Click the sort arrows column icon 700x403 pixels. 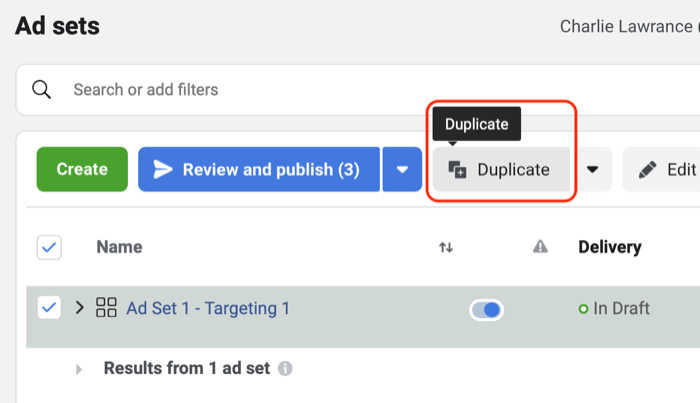tap(446, 247)
